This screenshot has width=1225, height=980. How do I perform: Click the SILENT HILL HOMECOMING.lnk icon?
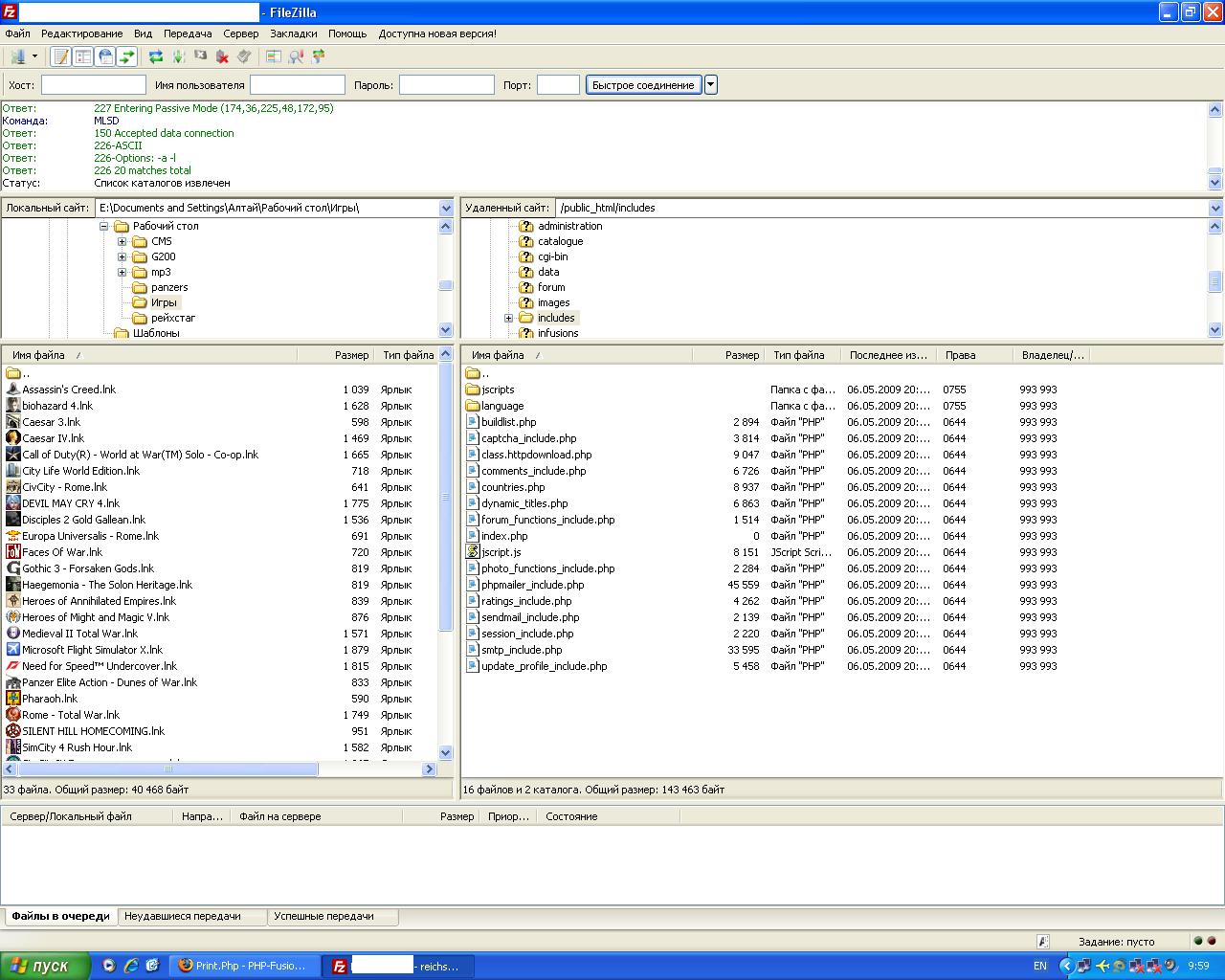(x=13, y=731)
